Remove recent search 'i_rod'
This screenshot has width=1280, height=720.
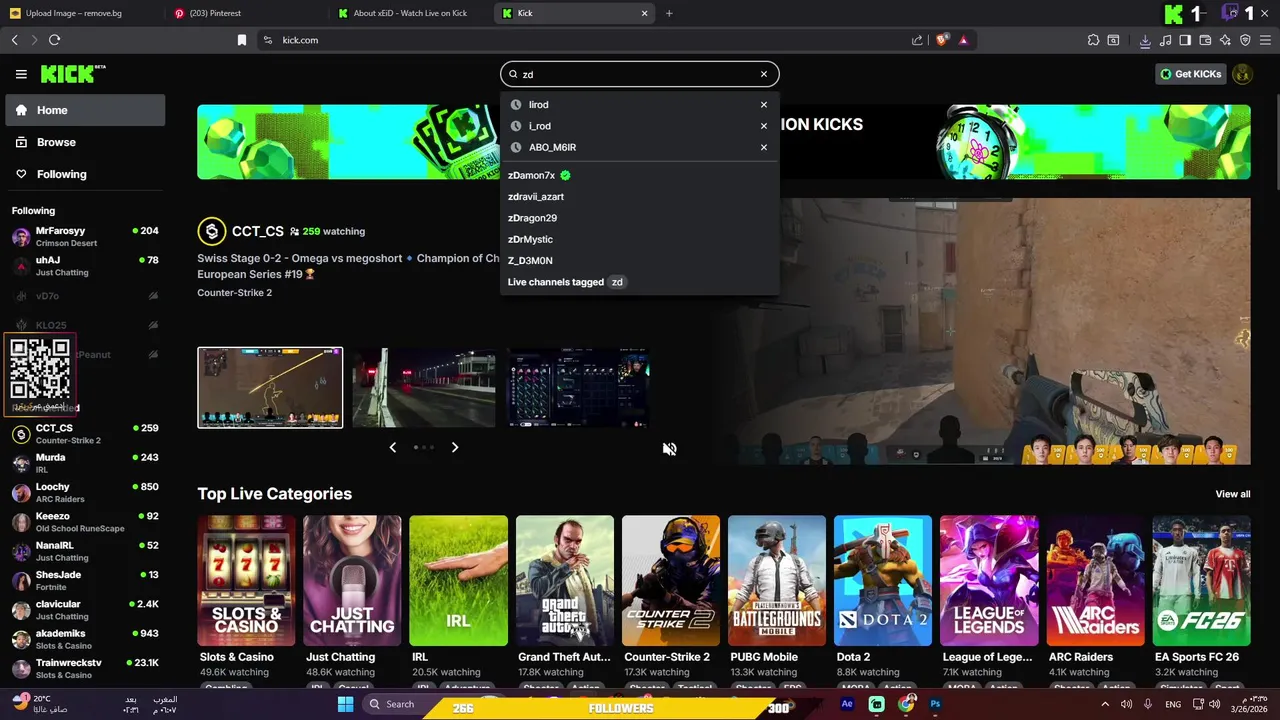click(x=764, y=126)
